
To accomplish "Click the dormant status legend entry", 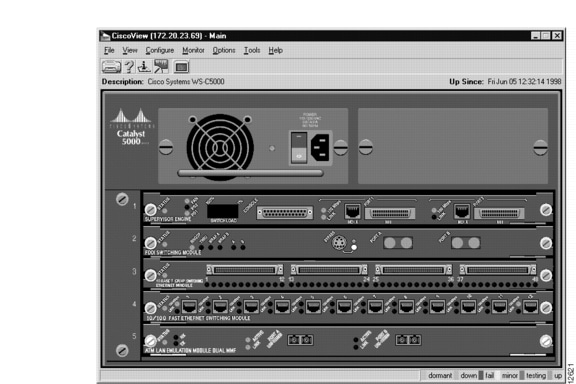I will (x=440, y=376).
